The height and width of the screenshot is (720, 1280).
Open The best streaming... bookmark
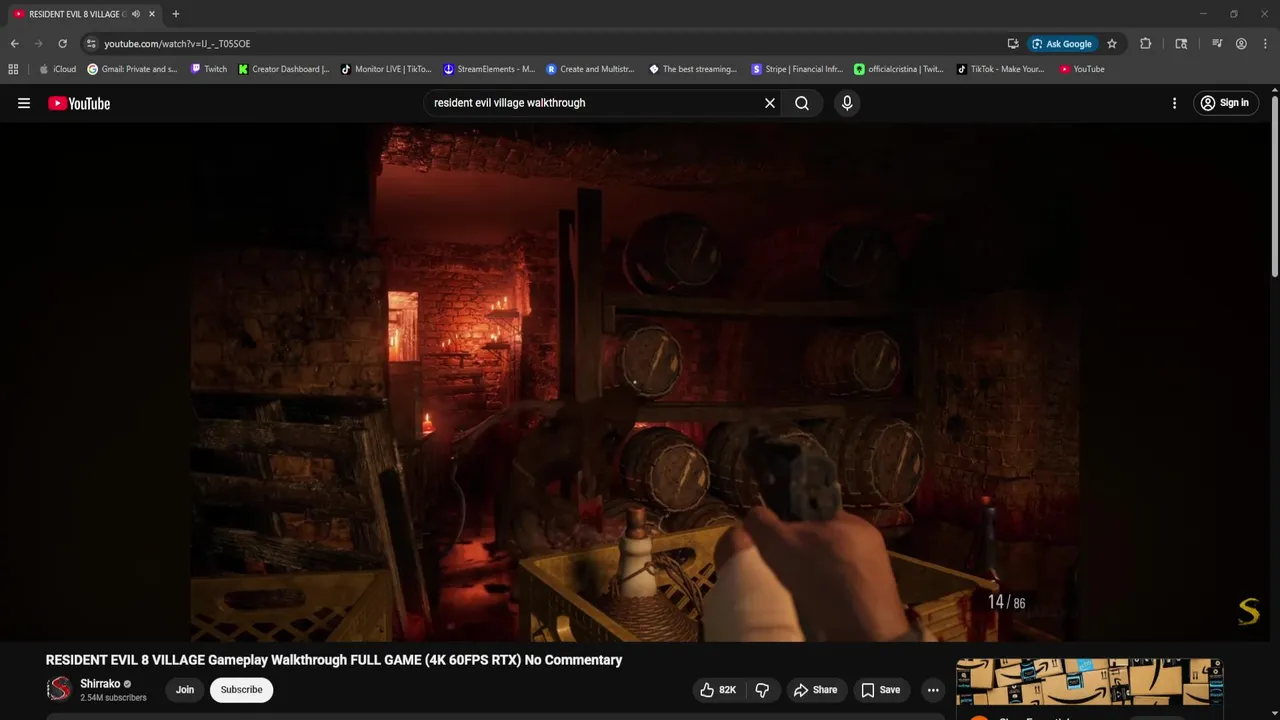pos(693,69)
